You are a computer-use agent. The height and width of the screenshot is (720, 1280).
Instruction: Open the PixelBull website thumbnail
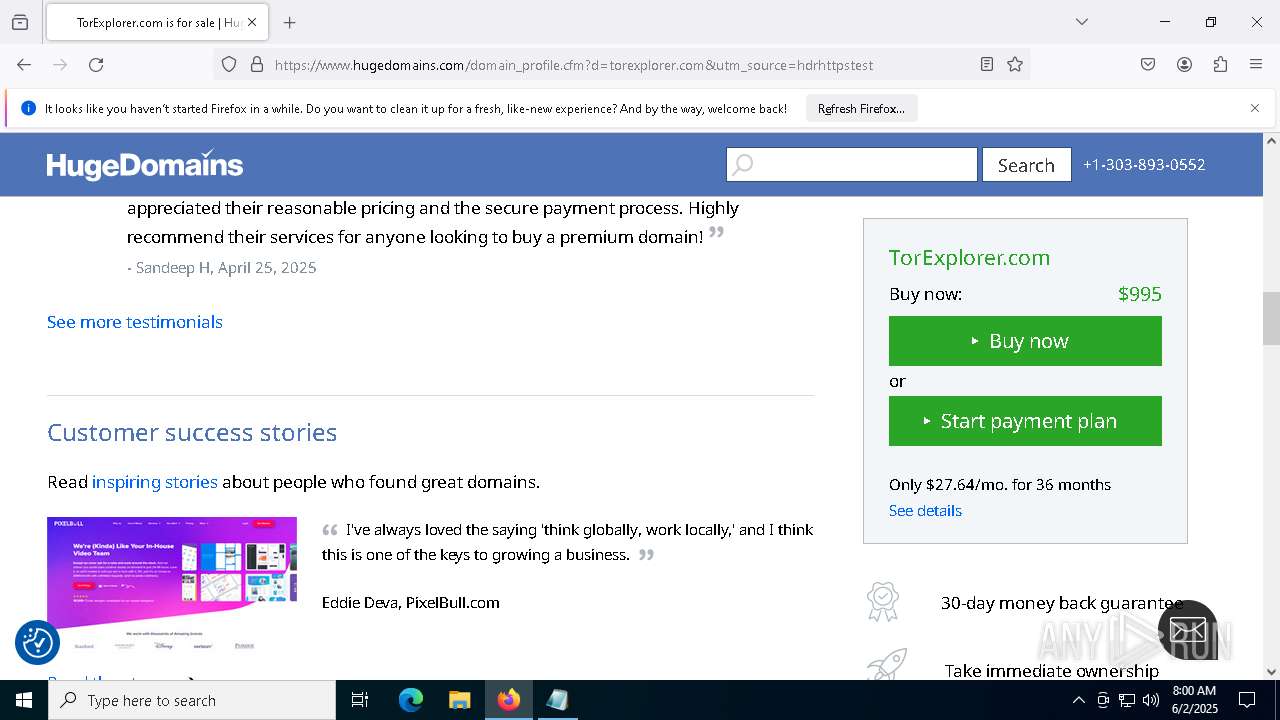(172, 585)
